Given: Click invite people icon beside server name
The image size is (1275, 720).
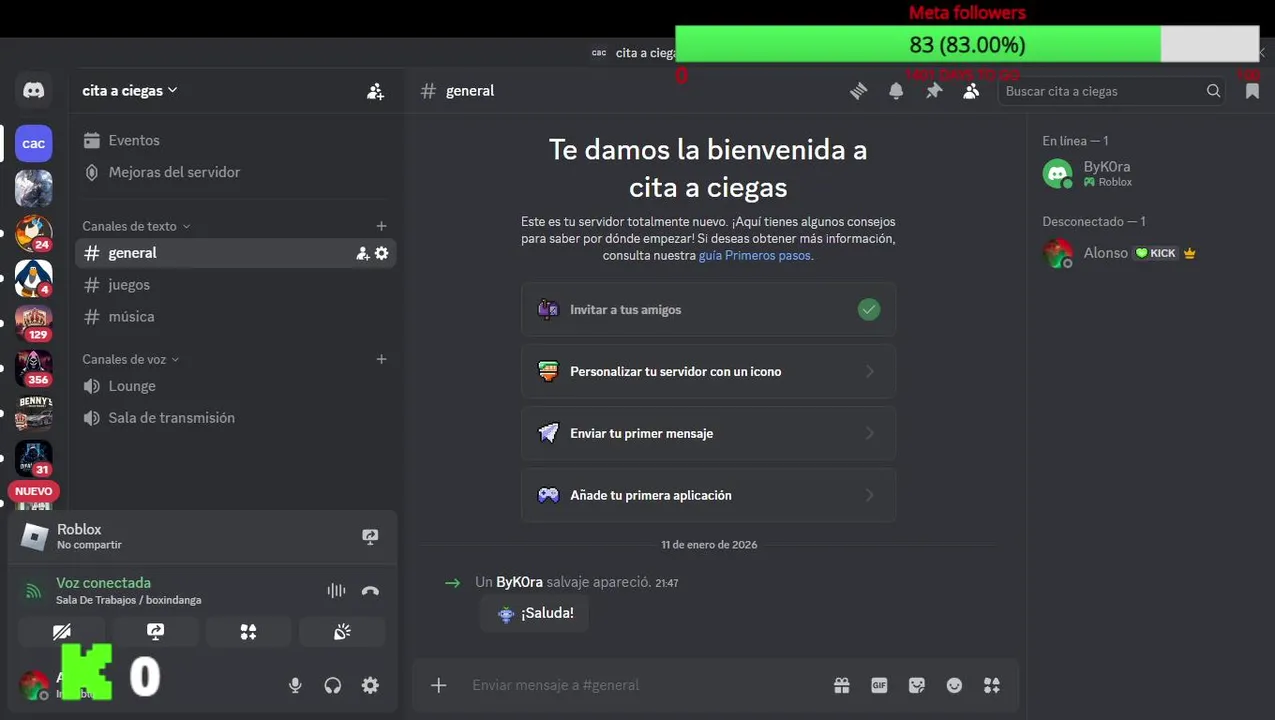Looking at the screenshot, I should click(x=375, y=91).
